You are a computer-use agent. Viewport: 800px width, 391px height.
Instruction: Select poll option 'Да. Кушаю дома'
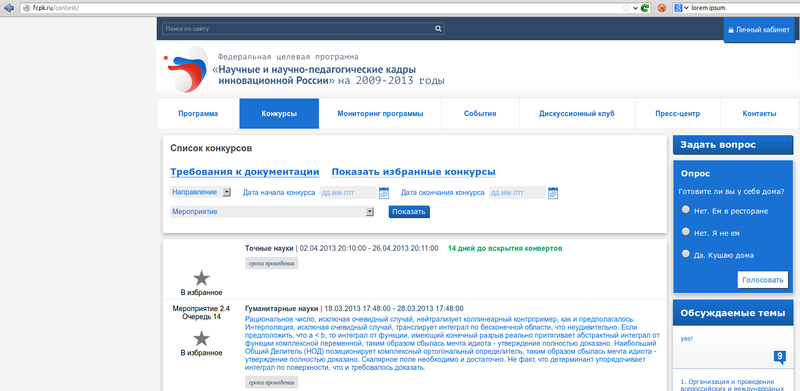(686, 254)
